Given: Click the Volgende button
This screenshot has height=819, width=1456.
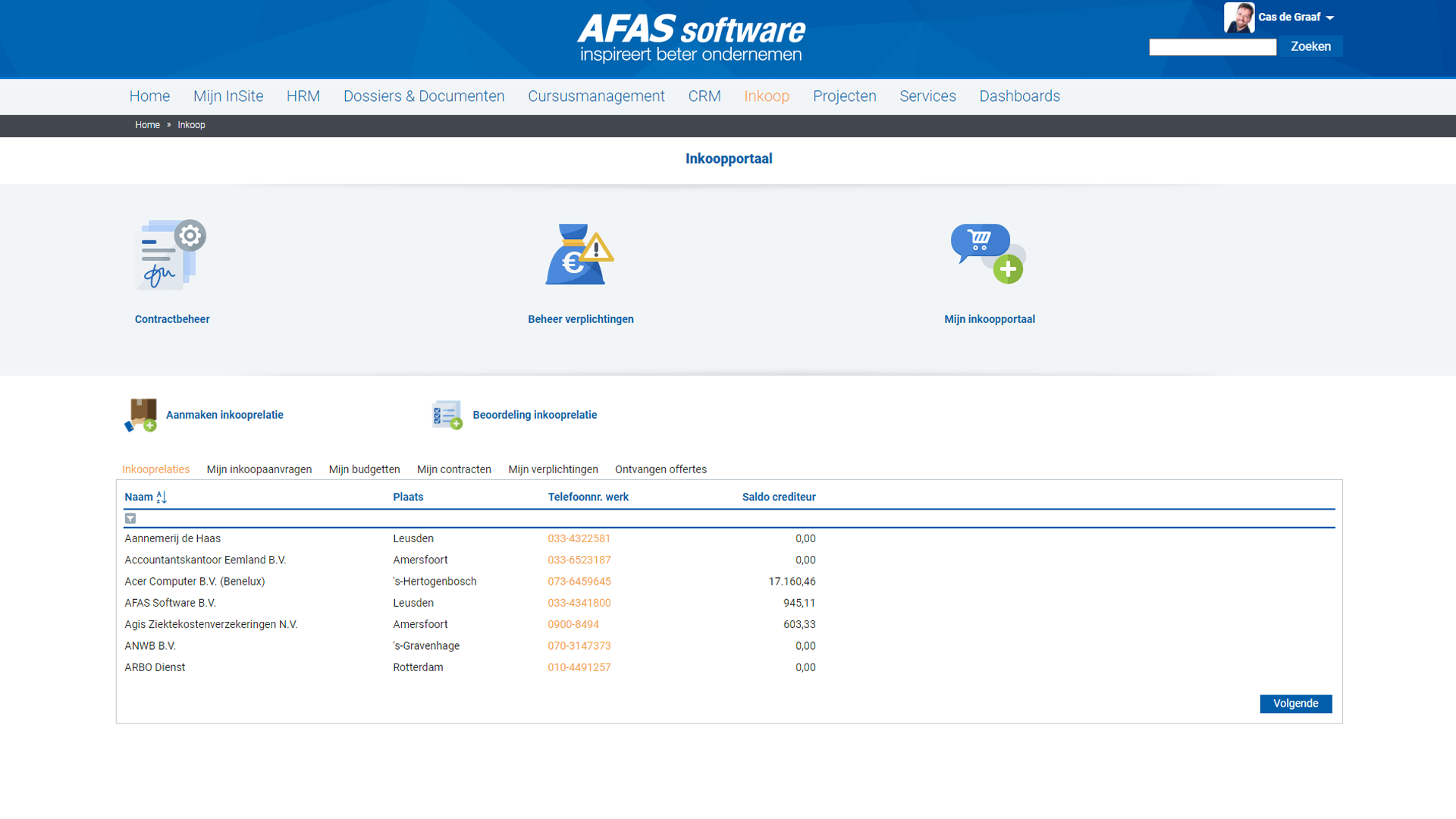Looking at the screenshot, I should [x=1295, y=704].
